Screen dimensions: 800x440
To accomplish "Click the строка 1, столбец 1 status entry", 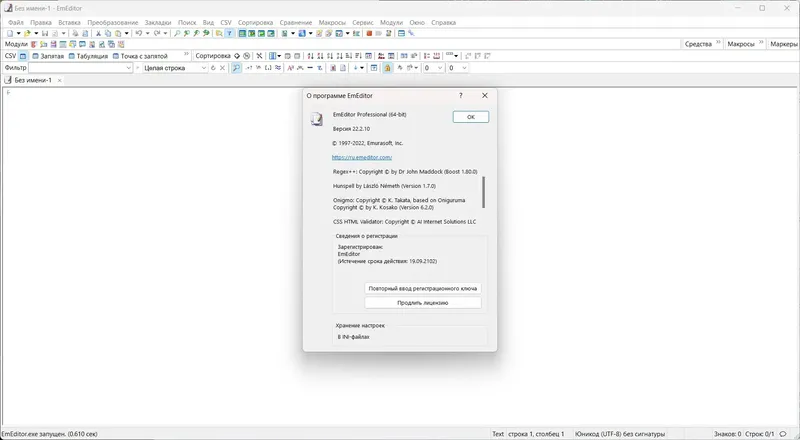I will tap(536, 434).
